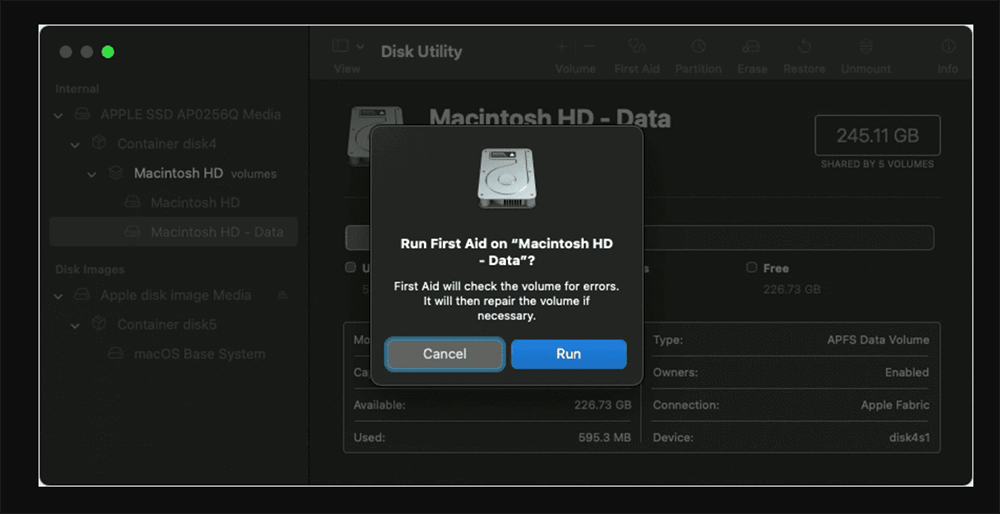Click the First Aid toolbar icon
1000x514 pixels.
[636, 47]
